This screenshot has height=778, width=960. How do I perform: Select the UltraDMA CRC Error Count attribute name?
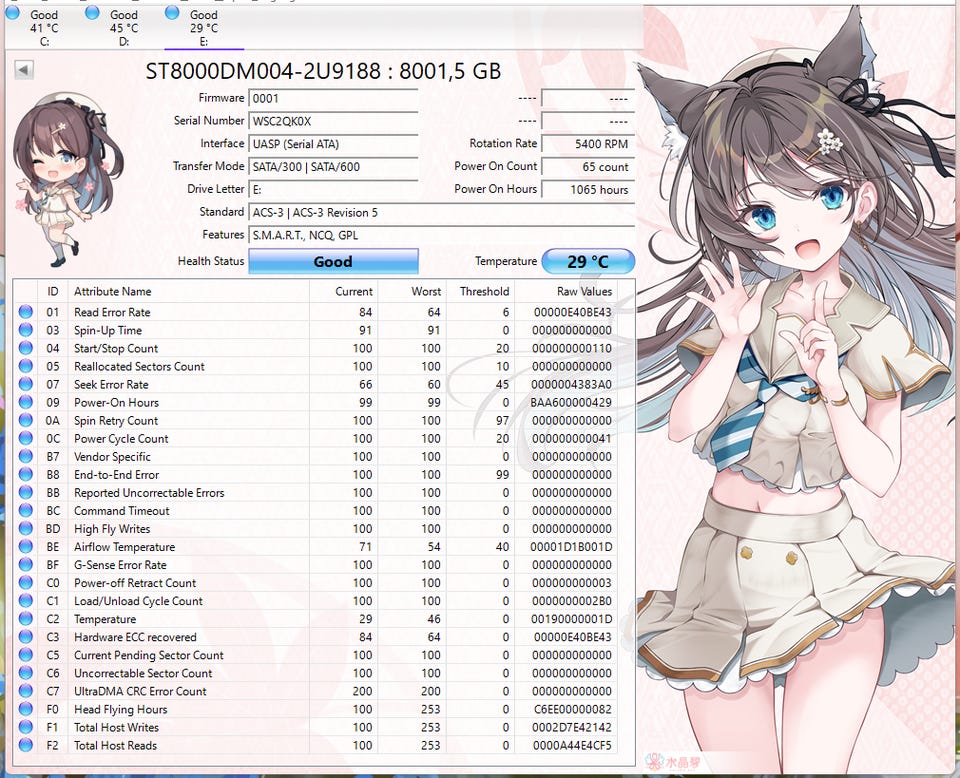point(140,691)
